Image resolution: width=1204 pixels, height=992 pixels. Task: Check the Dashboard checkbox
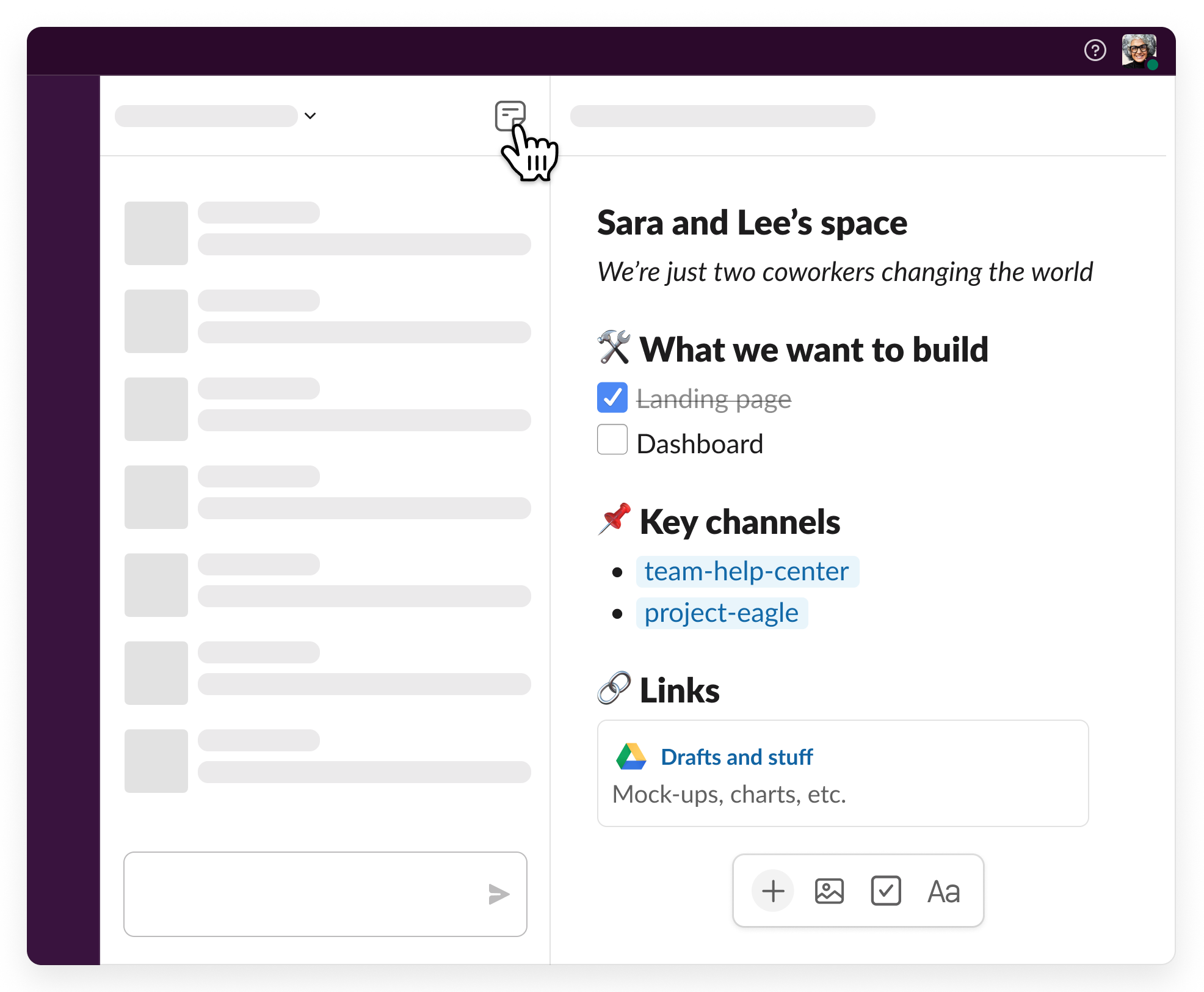pos(612,440)
